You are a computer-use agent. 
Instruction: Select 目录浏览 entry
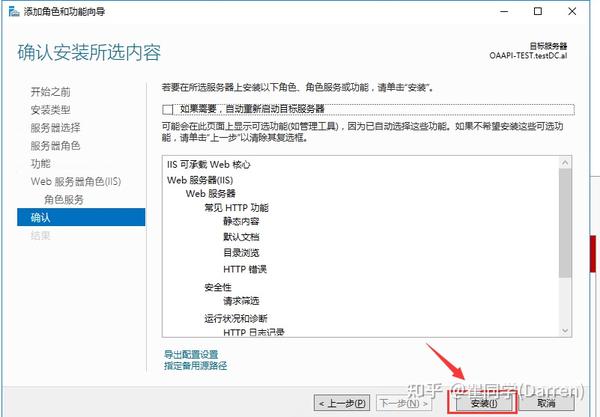point(241,253)
